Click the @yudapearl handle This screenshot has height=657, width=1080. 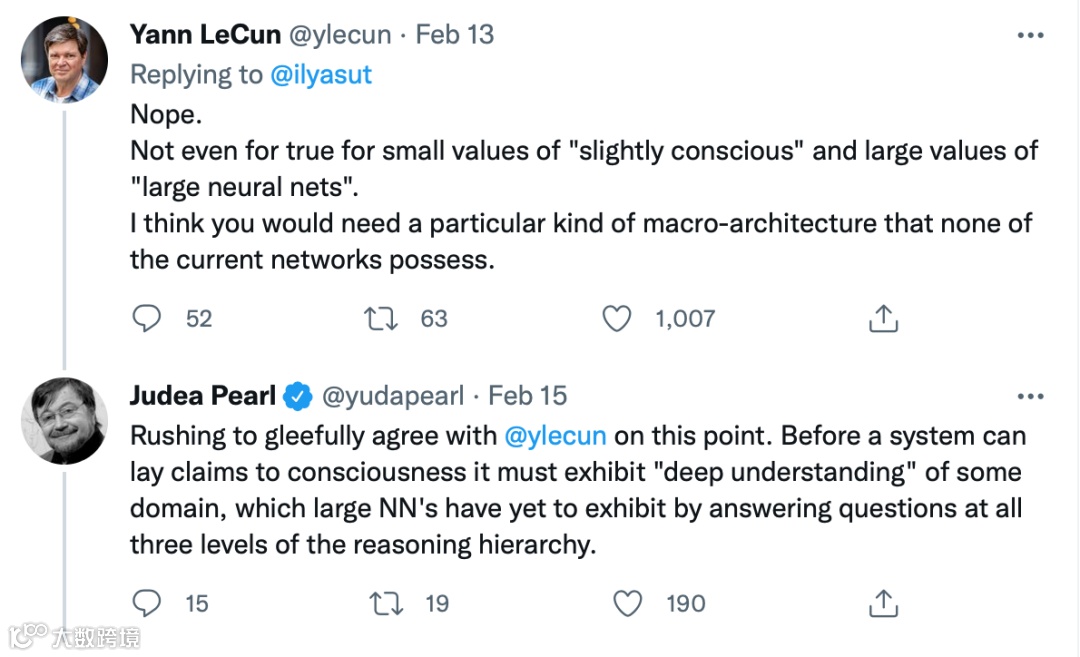(x=392, y=396)
